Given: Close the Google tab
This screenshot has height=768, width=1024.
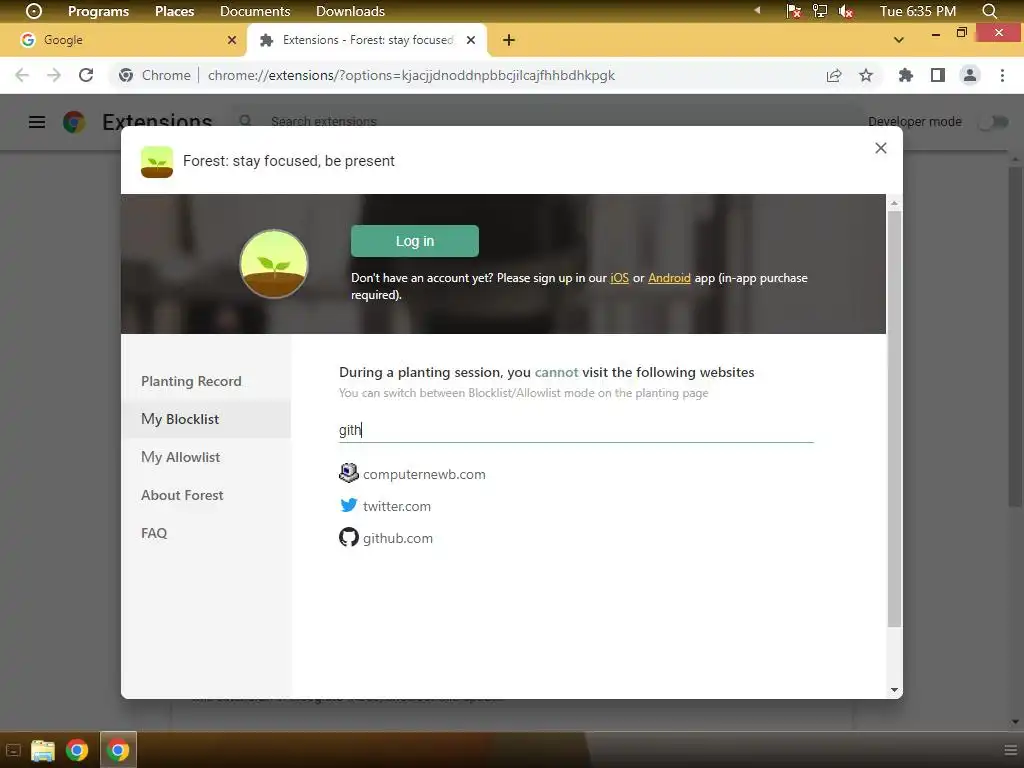Looking at the screenshot, I should pyautogui.click(x=232, y=40).
